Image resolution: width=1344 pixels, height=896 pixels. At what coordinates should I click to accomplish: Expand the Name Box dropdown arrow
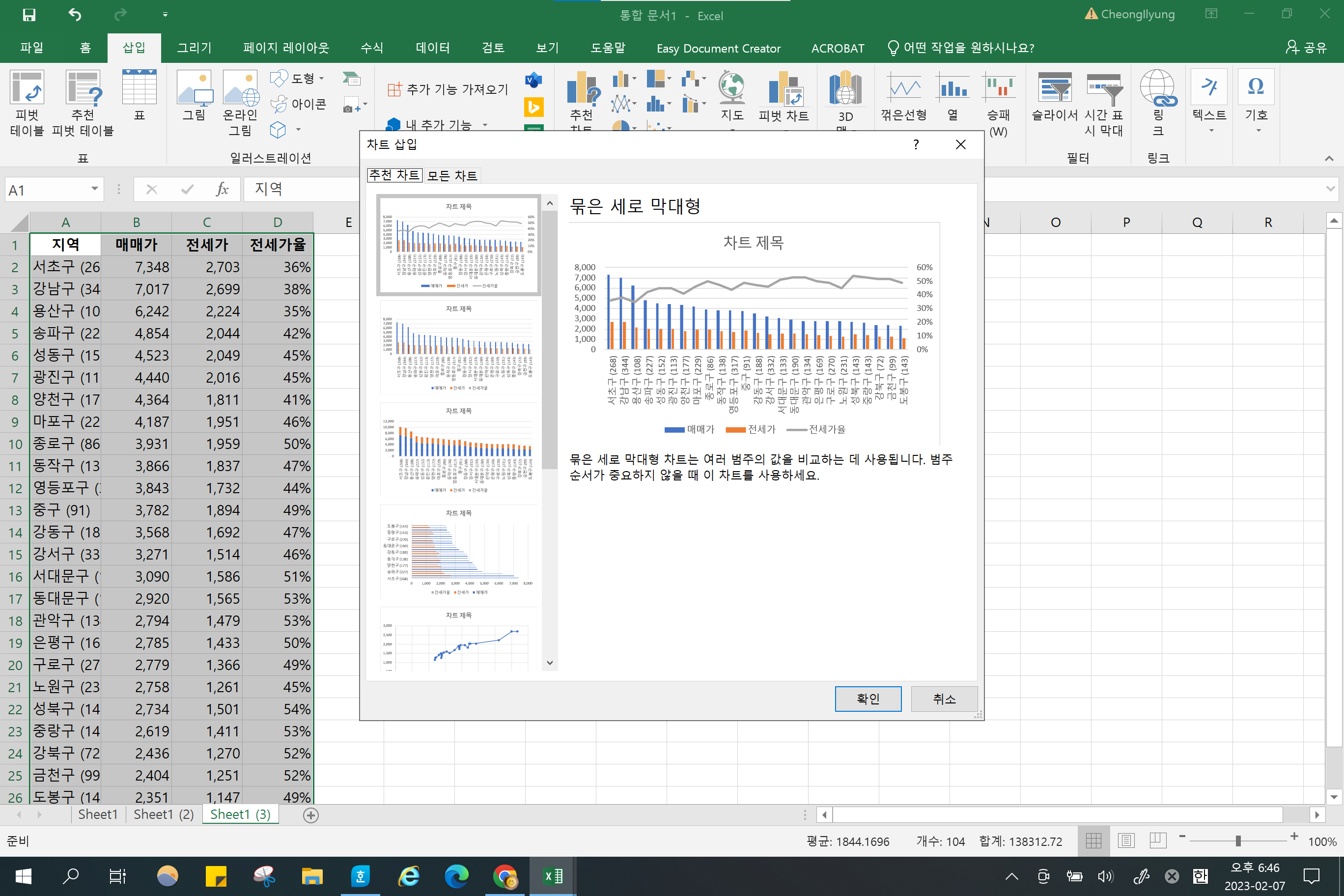pos(94,189)
